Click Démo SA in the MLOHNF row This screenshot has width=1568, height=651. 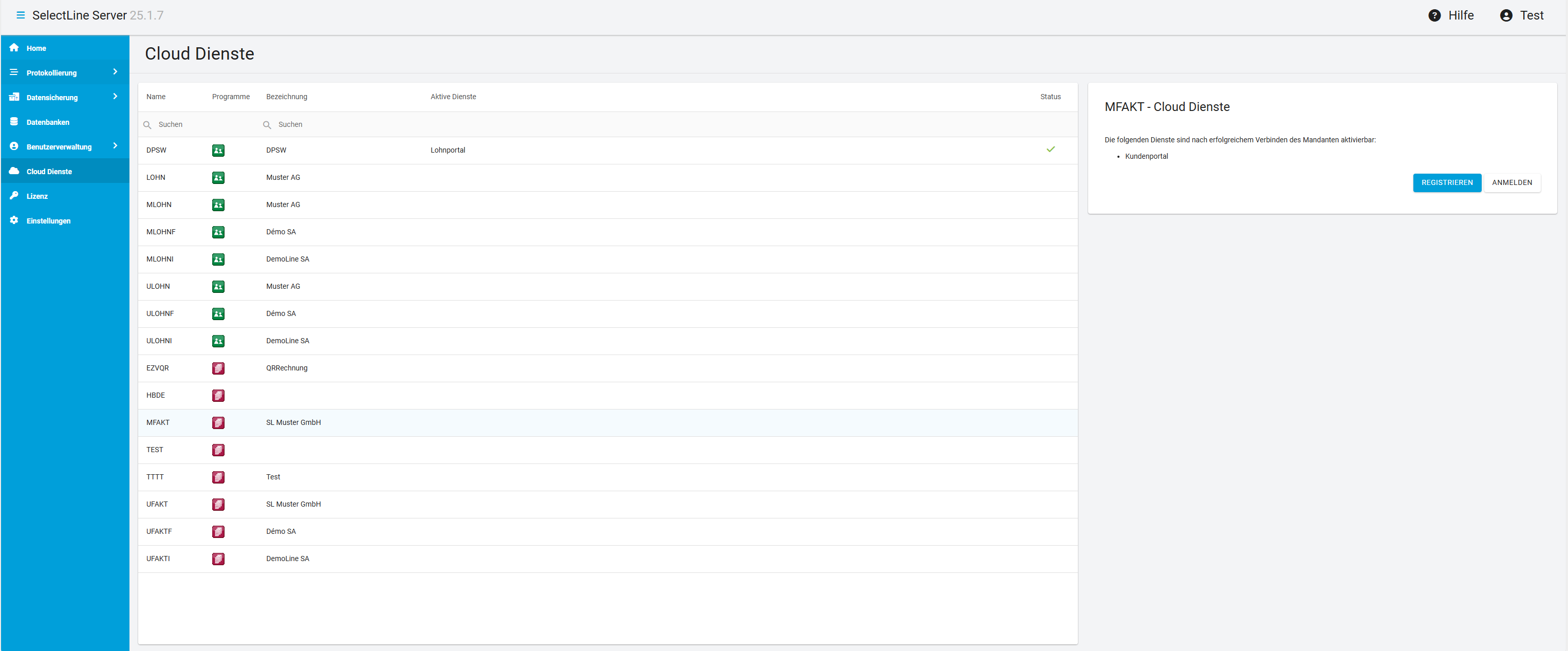click(281, 232)
